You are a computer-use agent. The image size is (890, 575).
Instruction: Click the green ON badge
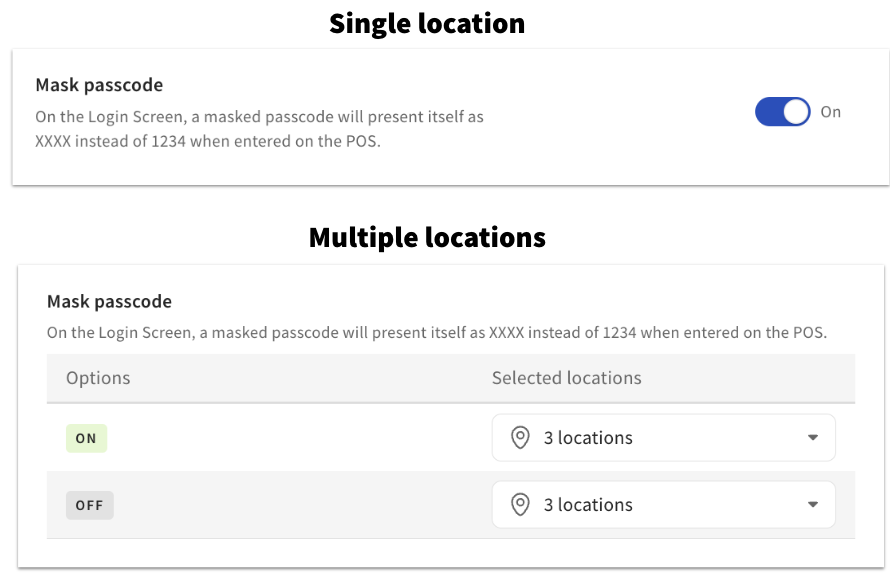pos(86,438)
